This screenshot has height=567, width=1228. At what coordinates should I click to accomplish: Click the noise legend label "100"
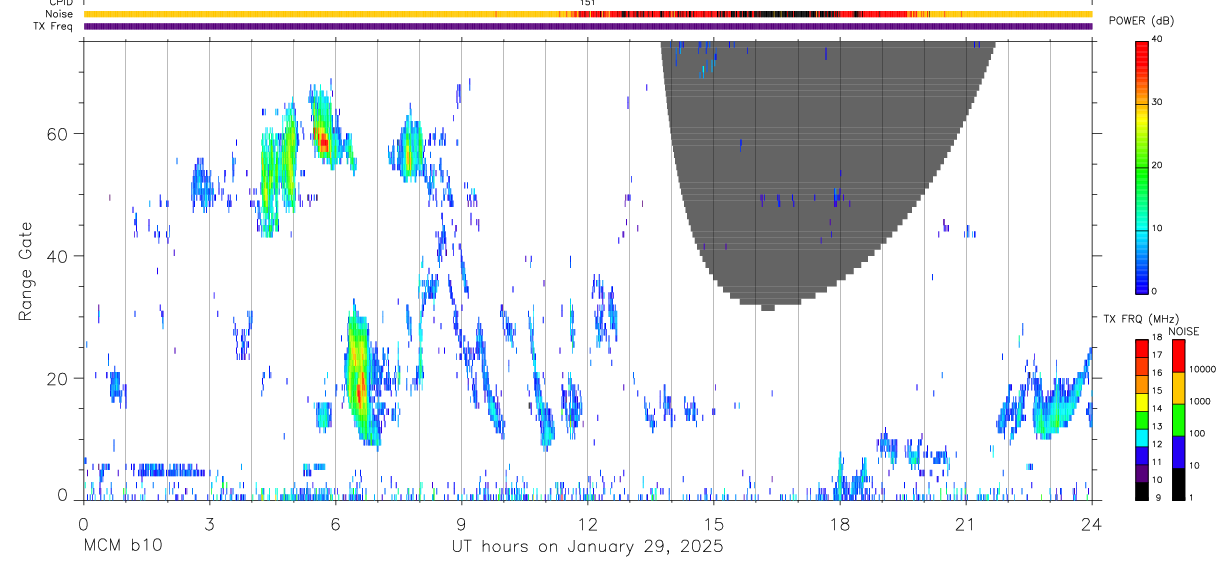tap(1196, 433)
